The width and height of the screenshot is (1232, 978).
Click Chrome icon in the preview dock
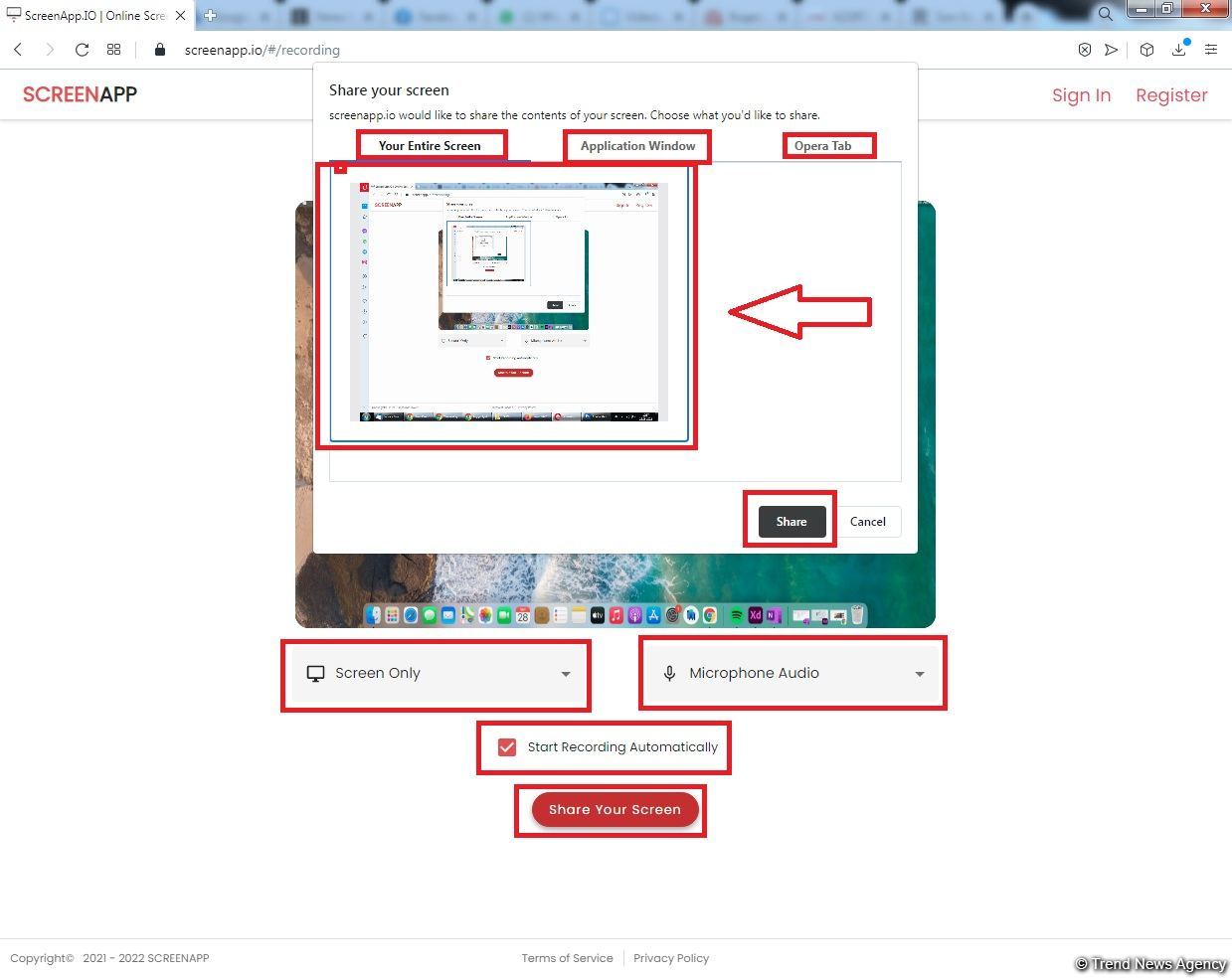click(x=710, y=615)
